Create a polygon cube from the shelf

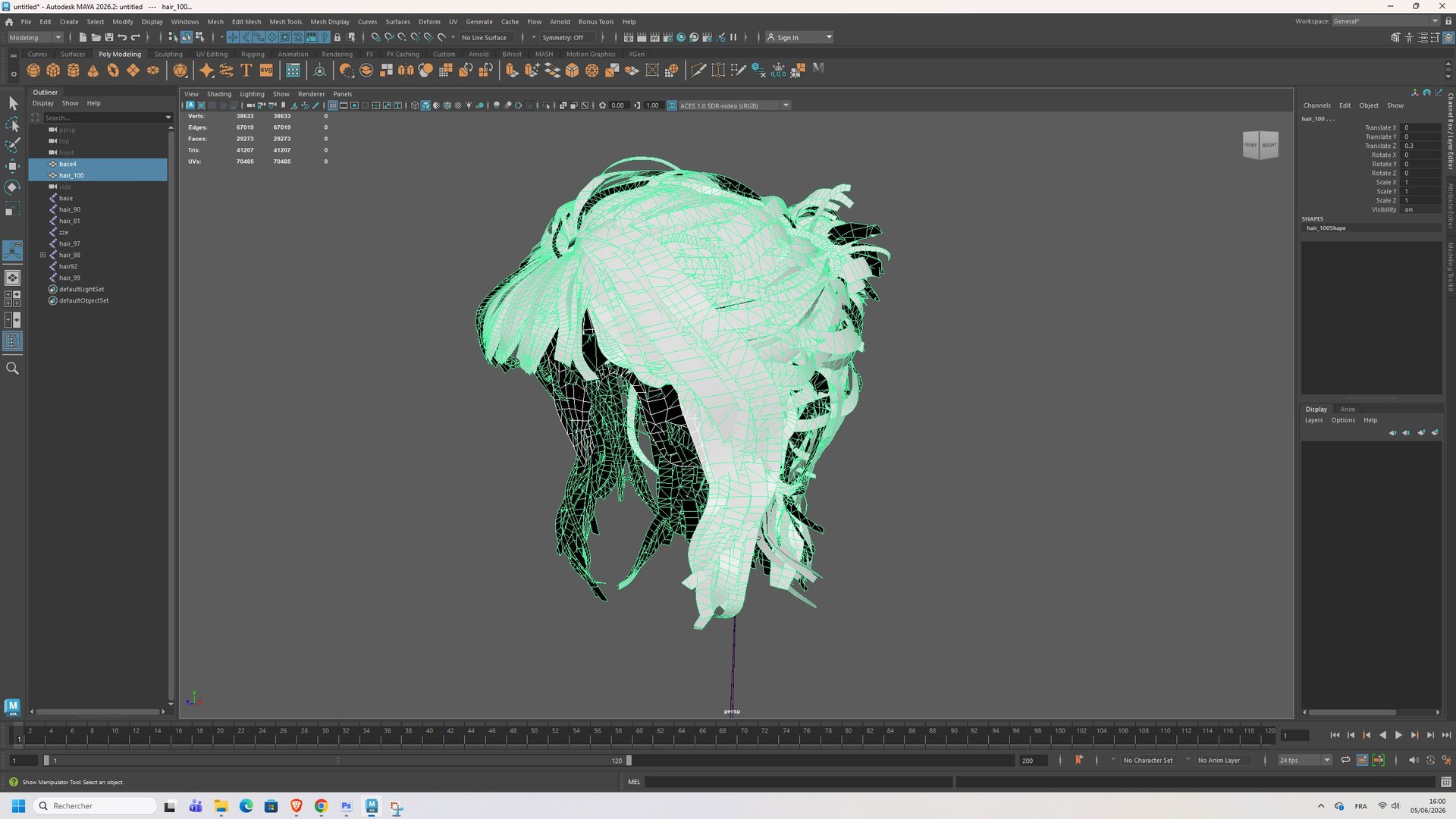point(53,71)
